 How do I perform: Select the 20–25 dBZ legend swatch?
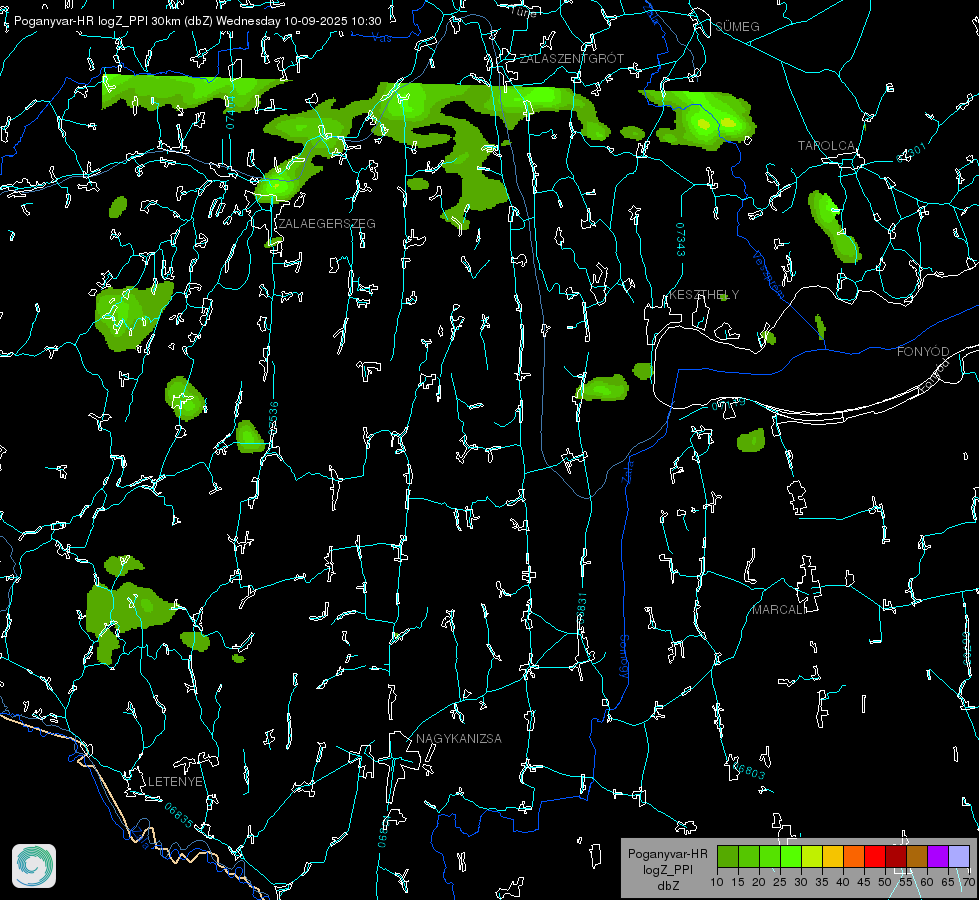pos(770,856)
